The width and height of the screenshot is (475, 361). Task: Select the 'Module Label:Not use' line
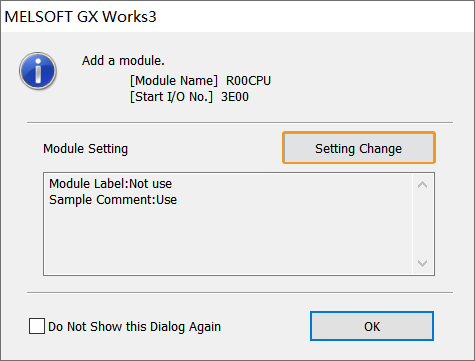pyautogui.click(x=110, y=184)
